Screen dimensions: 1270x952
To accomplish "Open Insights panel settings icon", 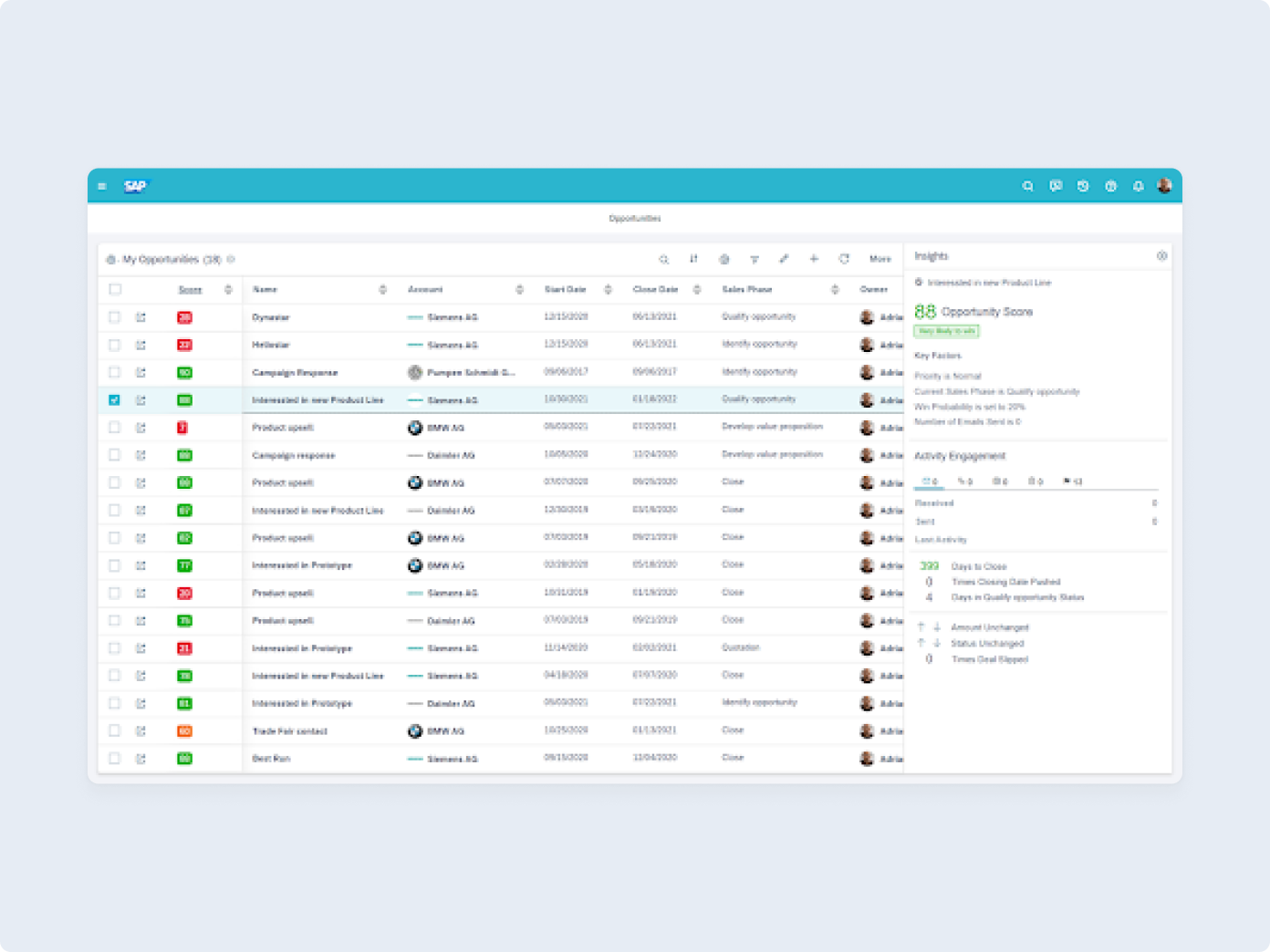I will (1161, 256).
